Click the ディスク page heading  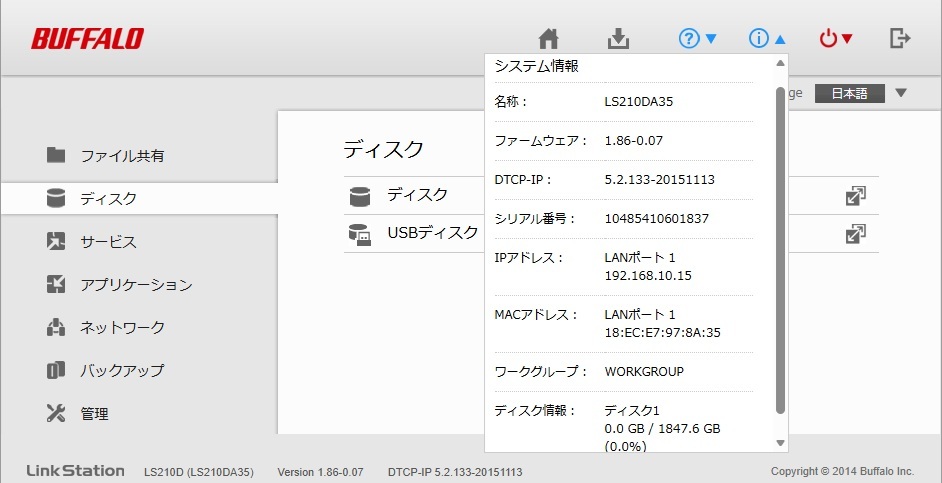(384, 150)
